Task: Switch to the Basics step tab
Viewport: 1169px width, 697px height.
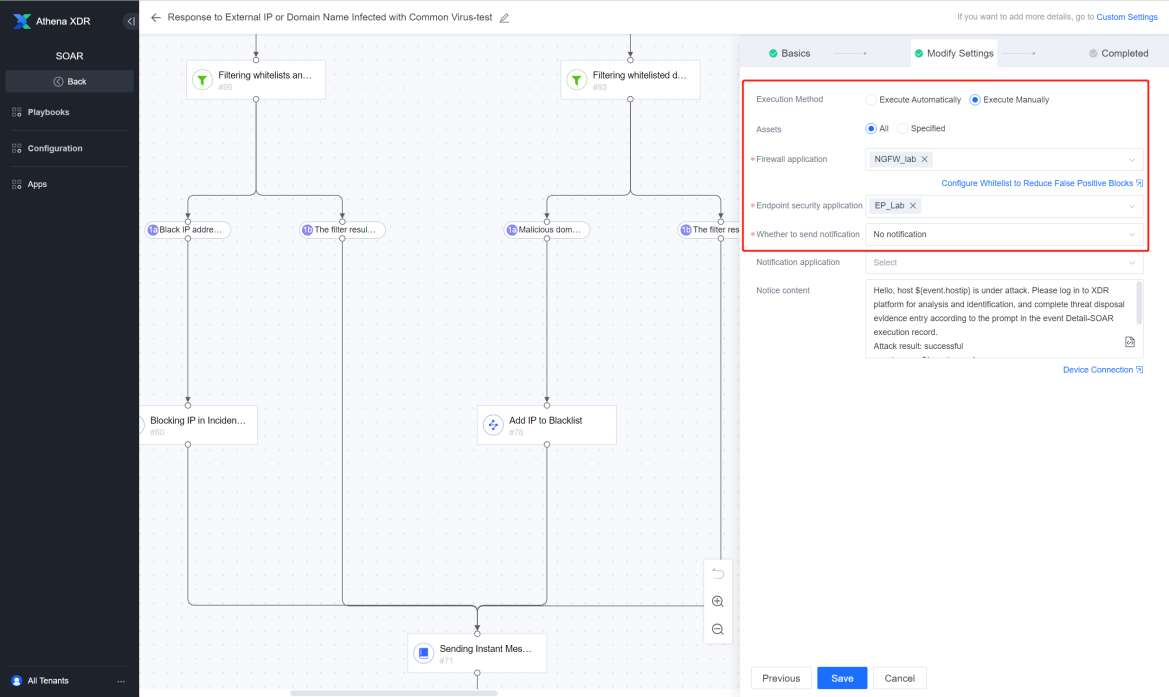Action: pyautogui.click(x=789, y=54)
